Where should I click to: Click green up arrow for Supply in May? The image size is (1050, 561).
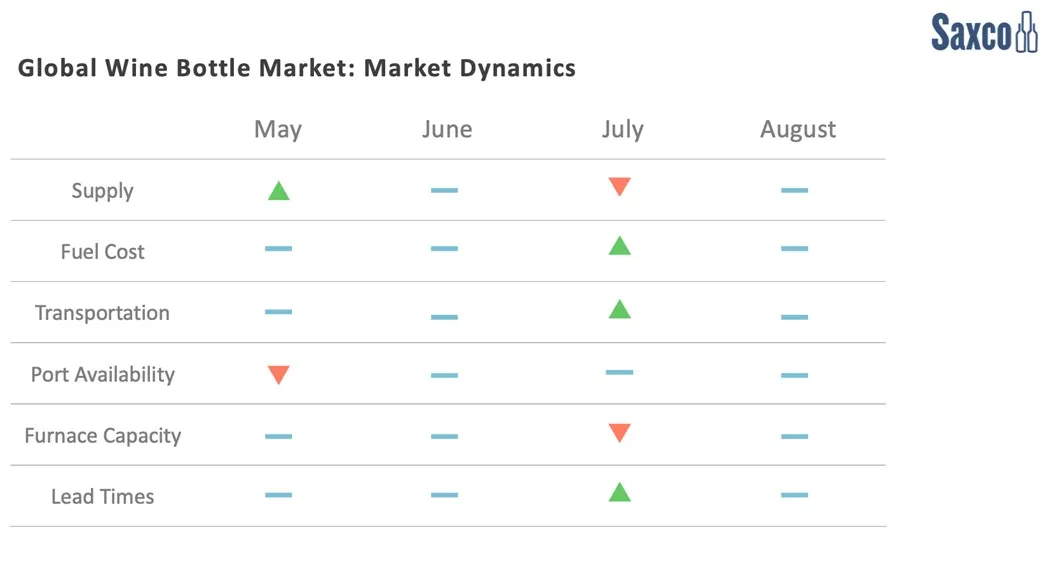pyautogui.click(x=278, y=190)
